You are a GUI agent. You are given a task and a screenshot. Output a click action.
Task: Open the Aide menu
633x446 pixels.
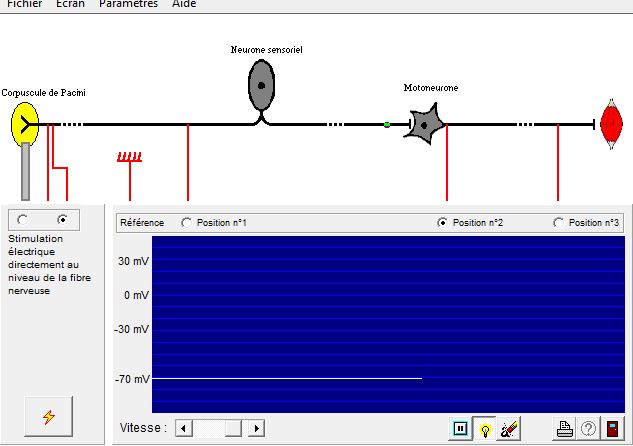pyautogui.click(x=184, y=4)
